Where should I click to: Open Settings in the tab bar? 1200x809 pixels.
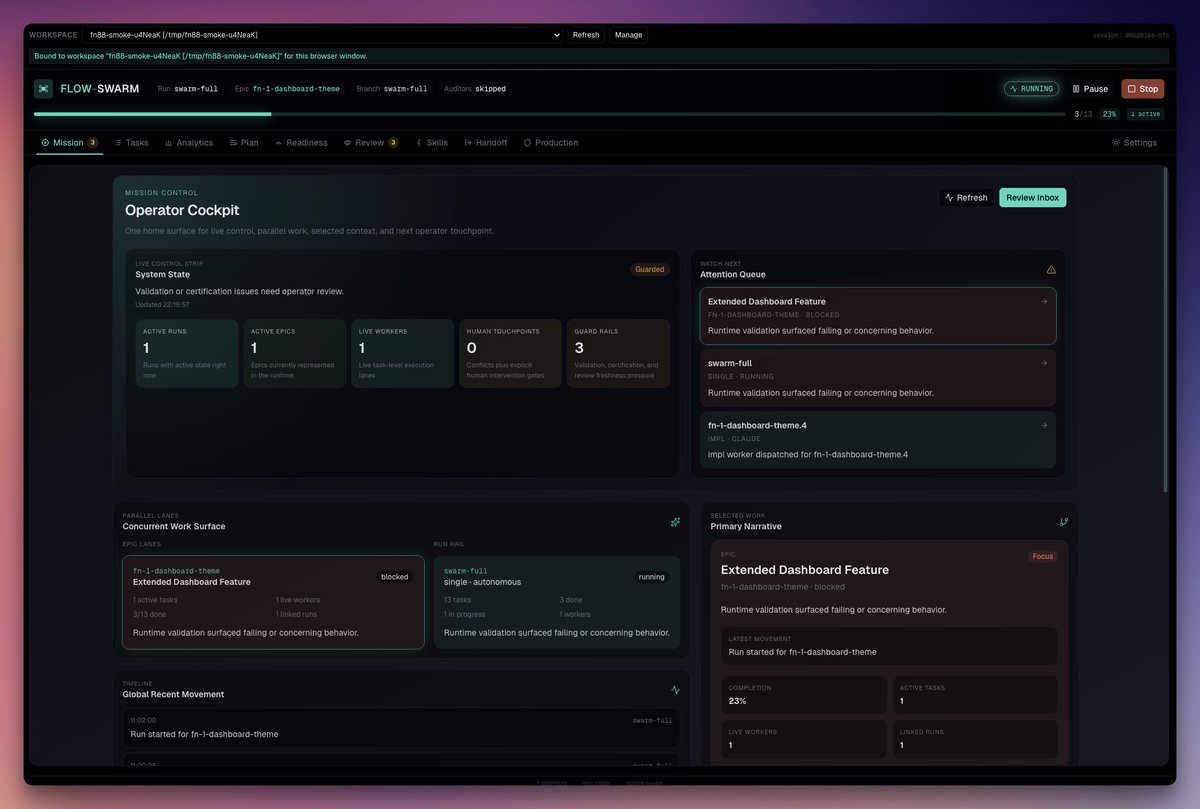[x=1135, y=143]
